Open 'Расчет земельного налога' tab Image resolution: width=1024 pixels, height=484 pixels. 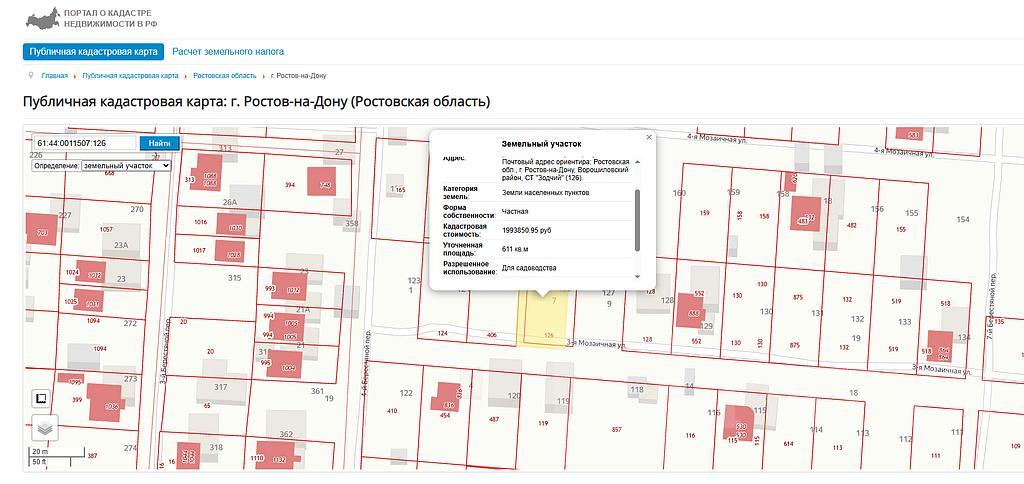pos(228,51)
